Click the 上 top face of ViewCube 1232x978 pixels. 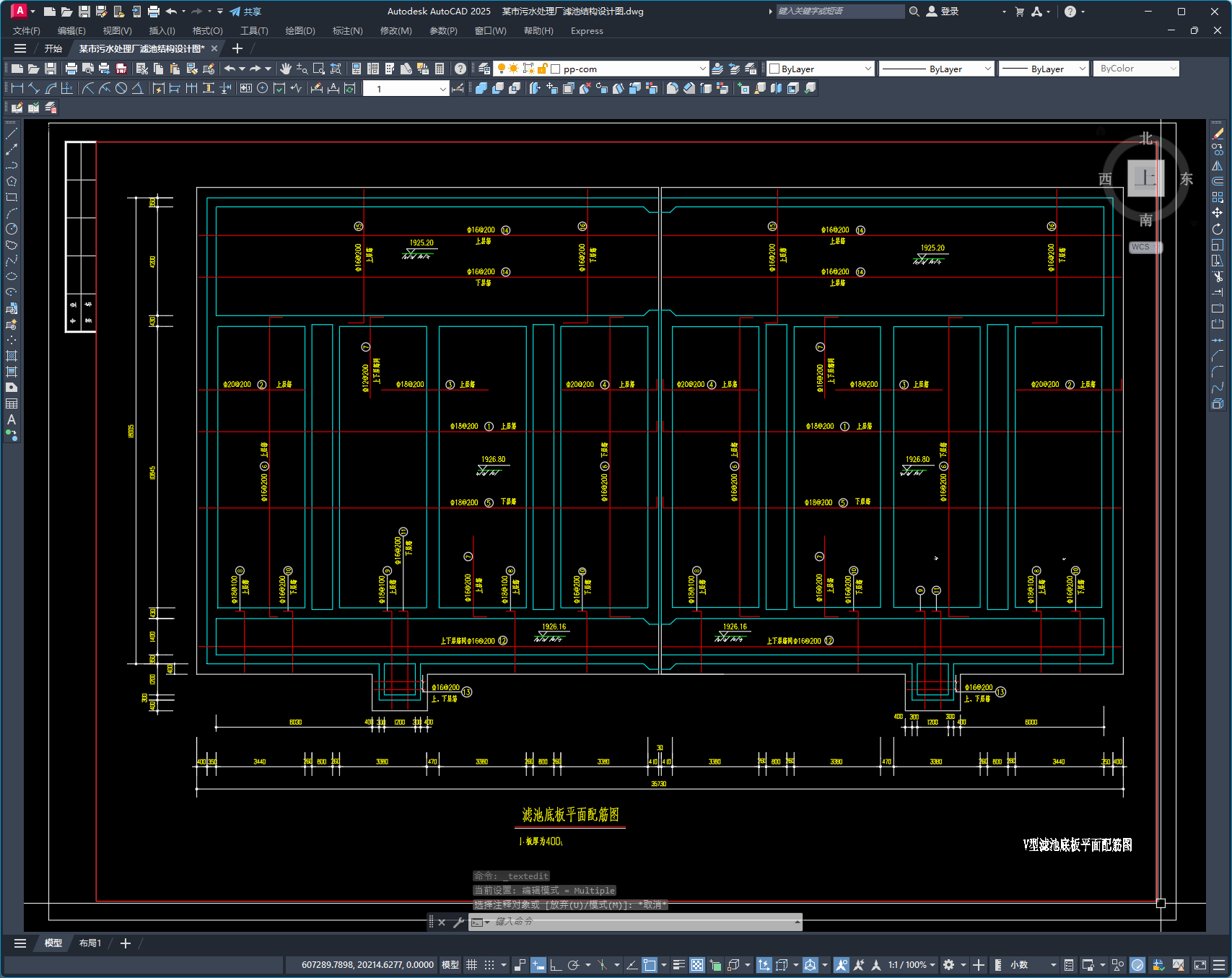click(x=1146, y=178)
